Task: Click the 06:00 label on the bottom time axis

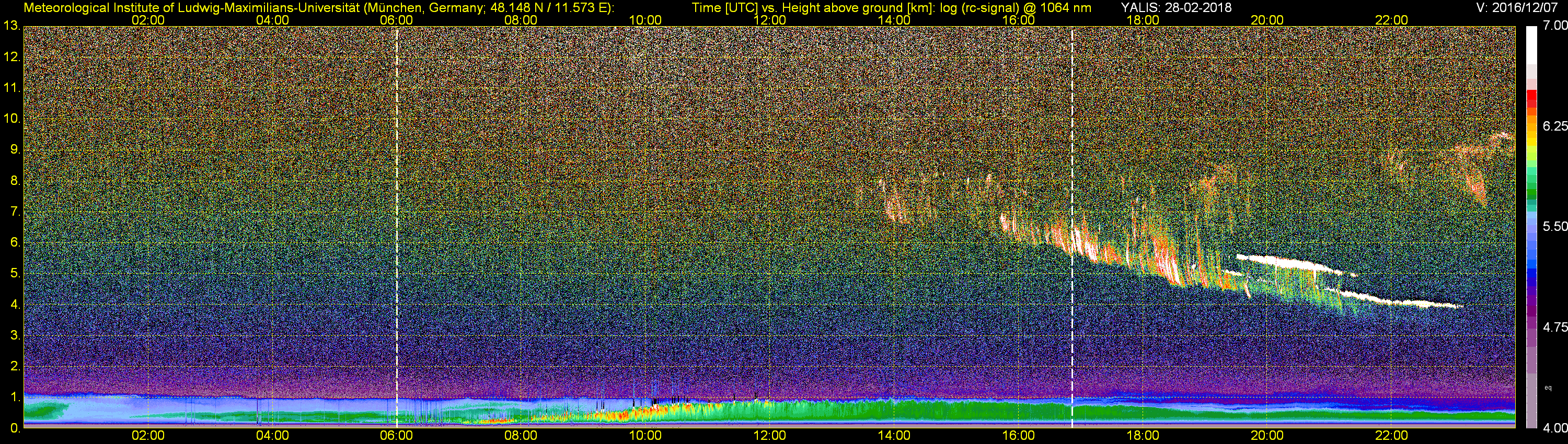Action: point(396,436)
